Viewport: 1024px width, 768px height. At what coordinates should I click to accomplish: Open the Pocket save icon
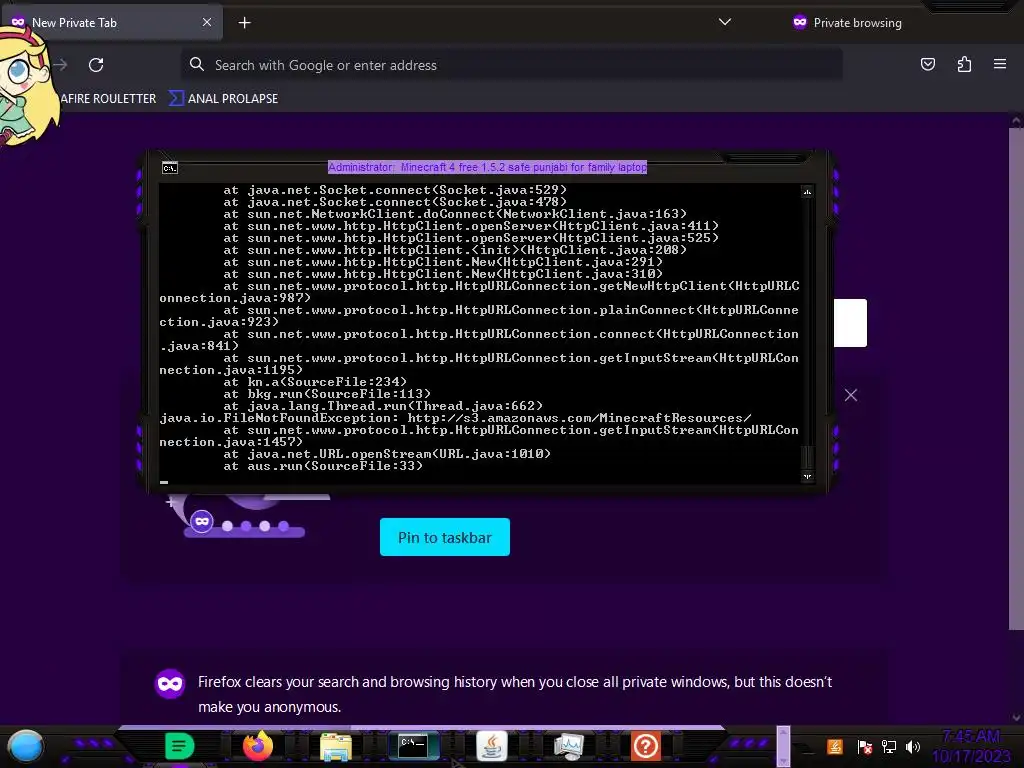click(x=927, y=64)
